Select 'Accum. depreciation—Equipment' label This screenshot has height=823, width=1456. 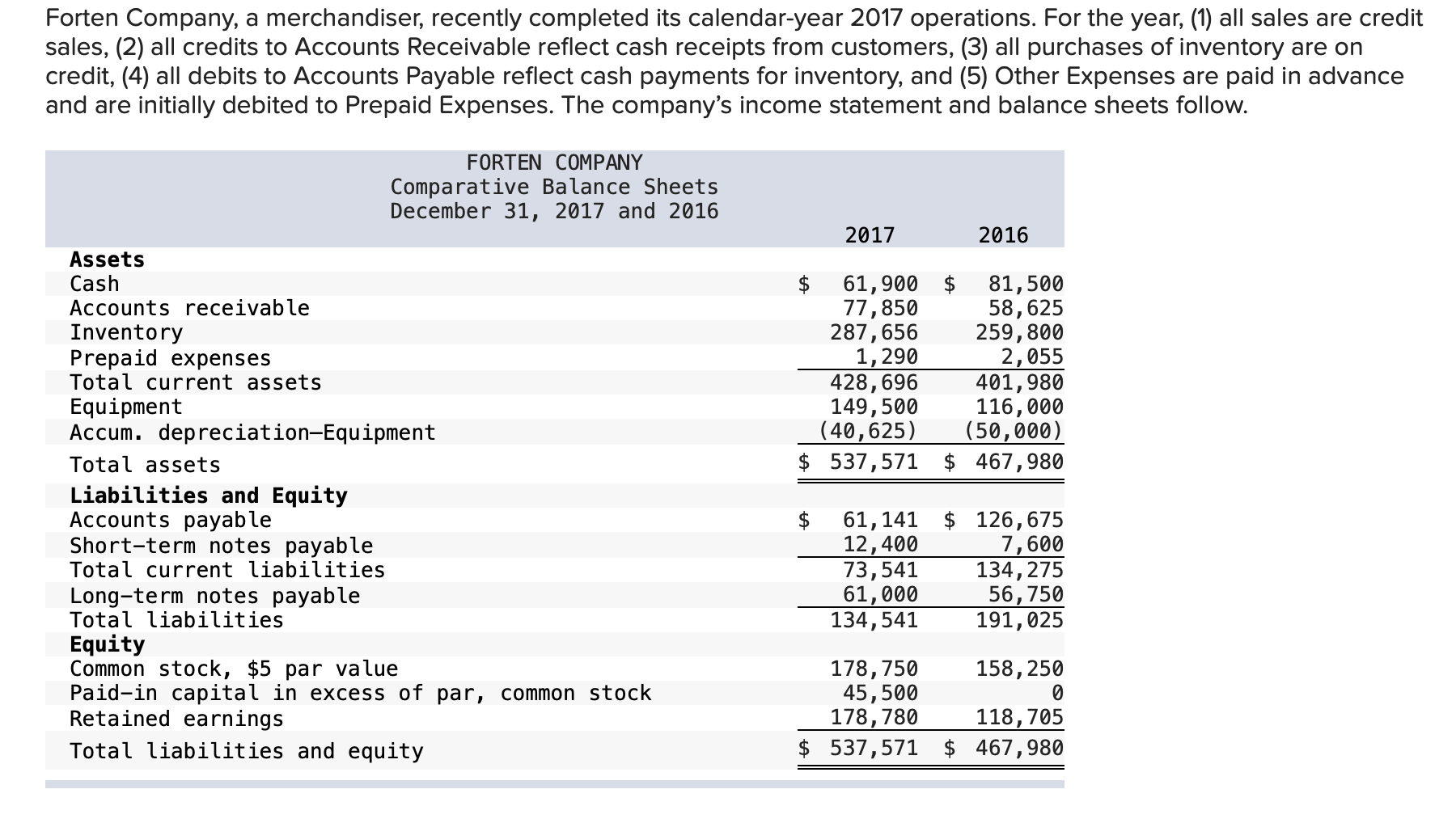pyautogui.click(x=252, y=433)
